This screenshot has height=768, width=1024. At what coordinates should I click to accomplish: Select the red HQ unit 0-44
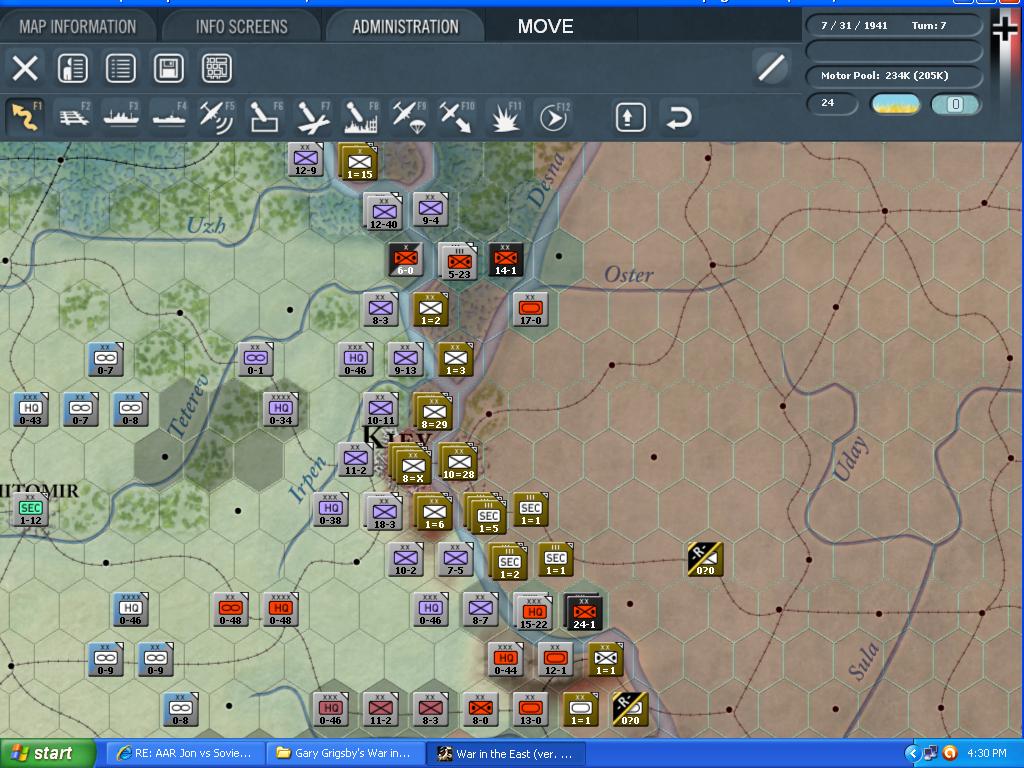coord(505,660)
